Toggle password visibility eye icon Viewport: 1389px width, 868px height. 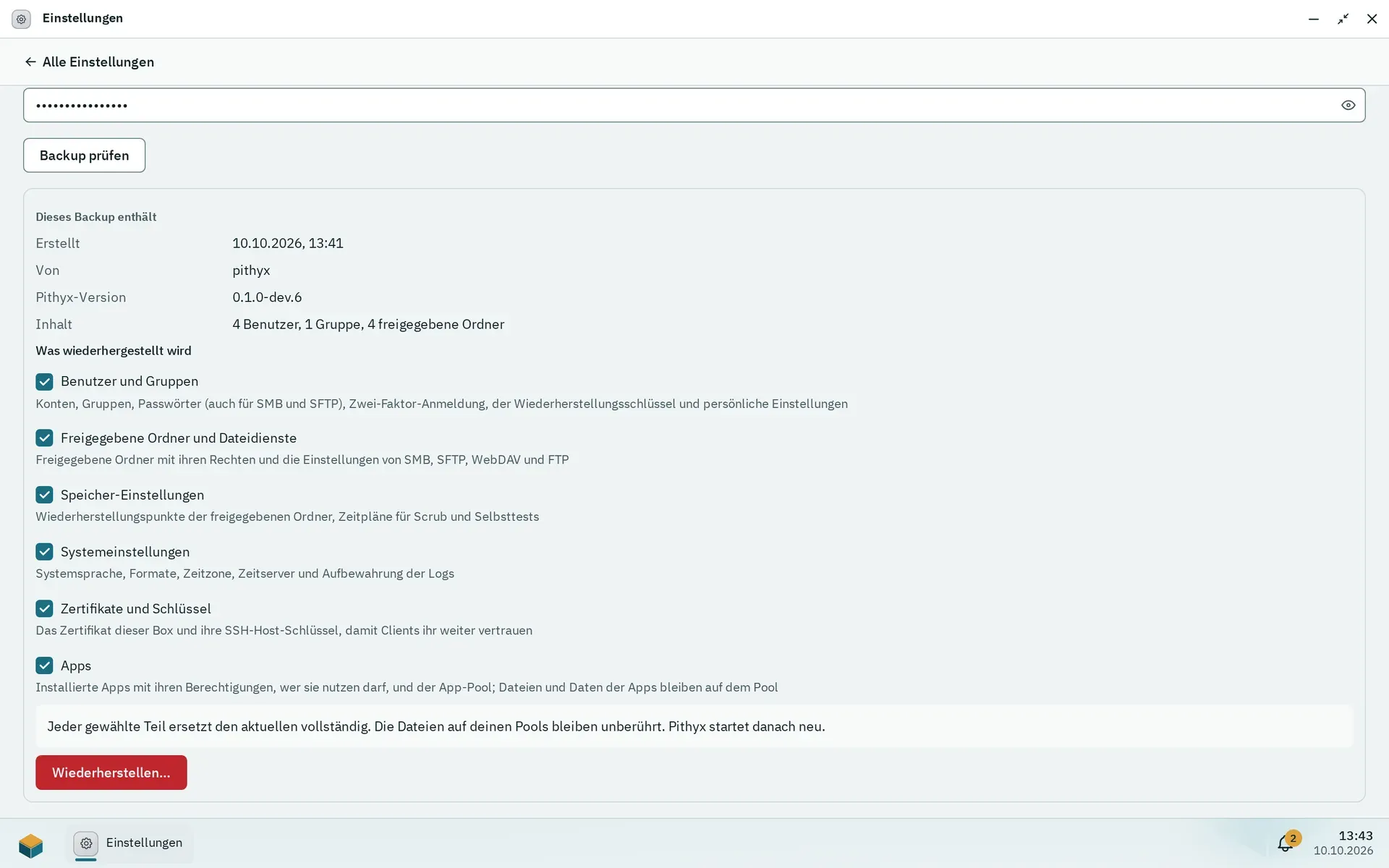pyautogui.click(x=1348, y=105)
